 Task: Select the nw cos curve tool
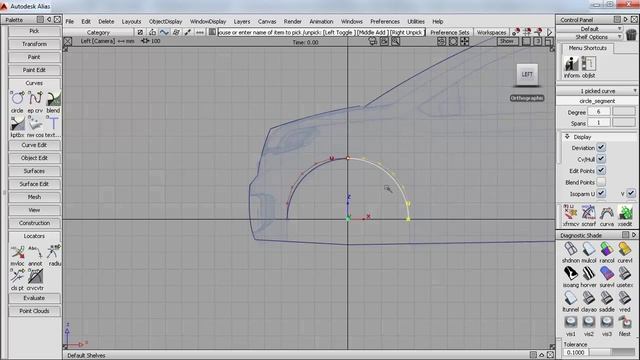(35, 123)
